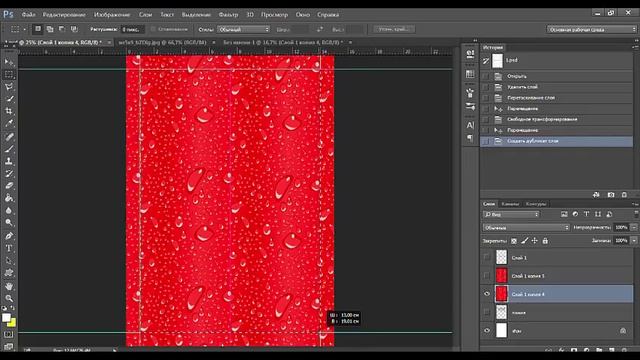This screenshot has height=360, width=640.
Task: Switch to the Channels 'Каналы' tab
Action: tap(510, 204)
